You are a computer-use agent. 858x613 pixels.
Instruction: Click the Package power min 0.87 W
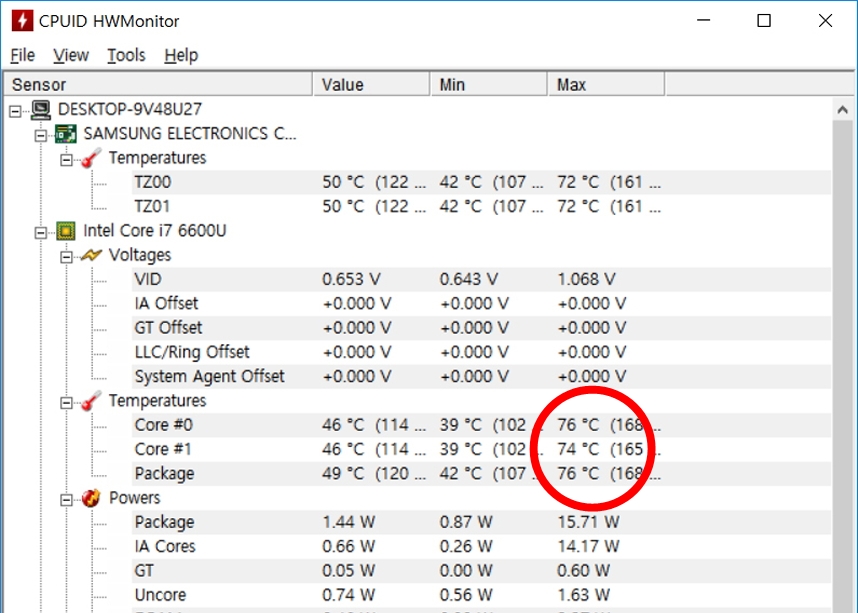pyautogui.click(x=466, y=522)
